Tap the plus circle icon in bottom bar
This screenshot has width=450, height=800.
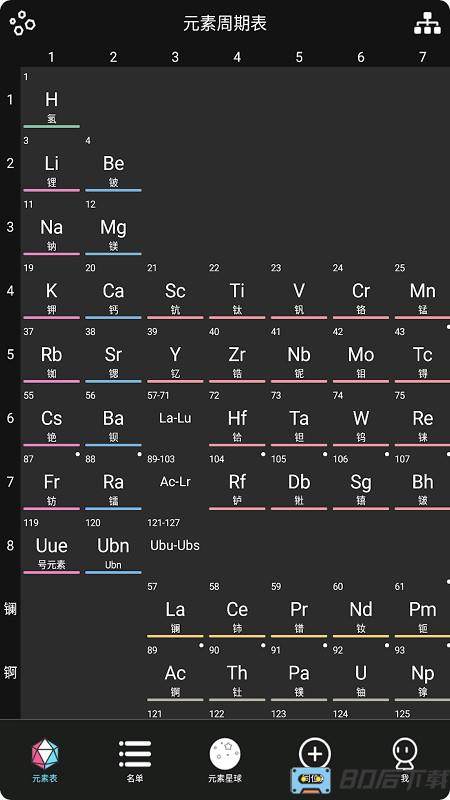[315, 753]
